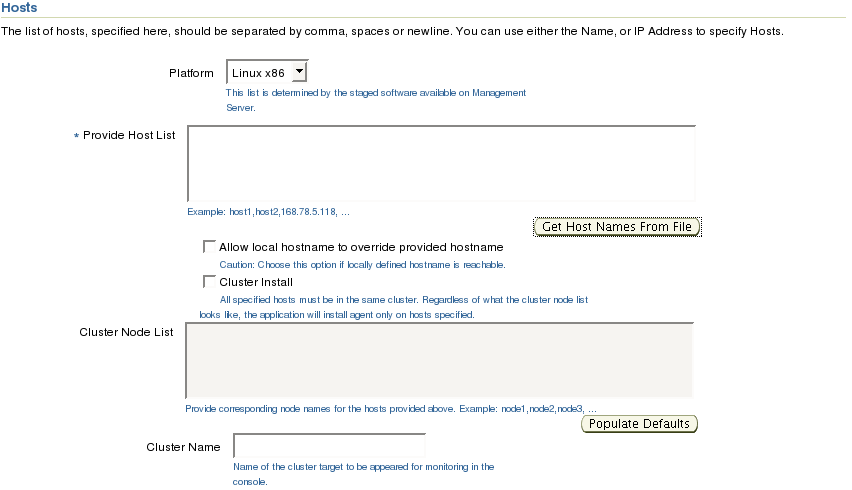The image size is (852, 490).
Task: Click the 'All specified hosts must be' hint
Action: 394,307
